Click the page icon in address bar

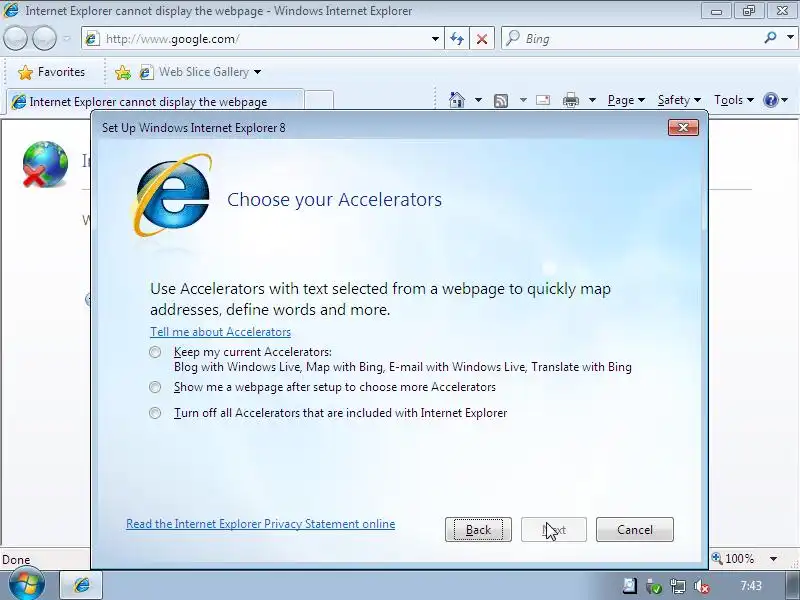tap(92, 39)
